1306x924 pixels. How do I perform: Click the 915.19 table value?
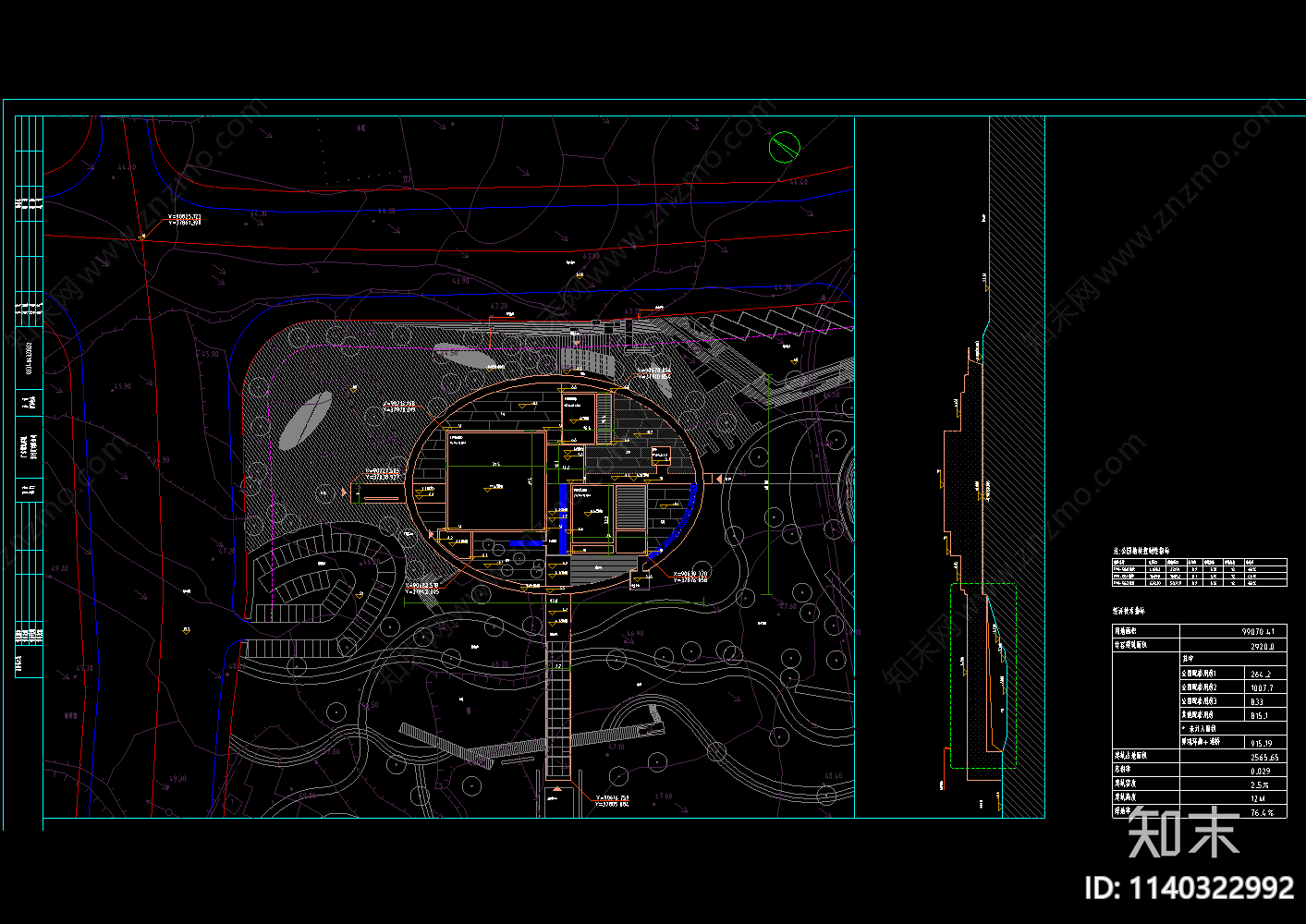point(1261,743)
